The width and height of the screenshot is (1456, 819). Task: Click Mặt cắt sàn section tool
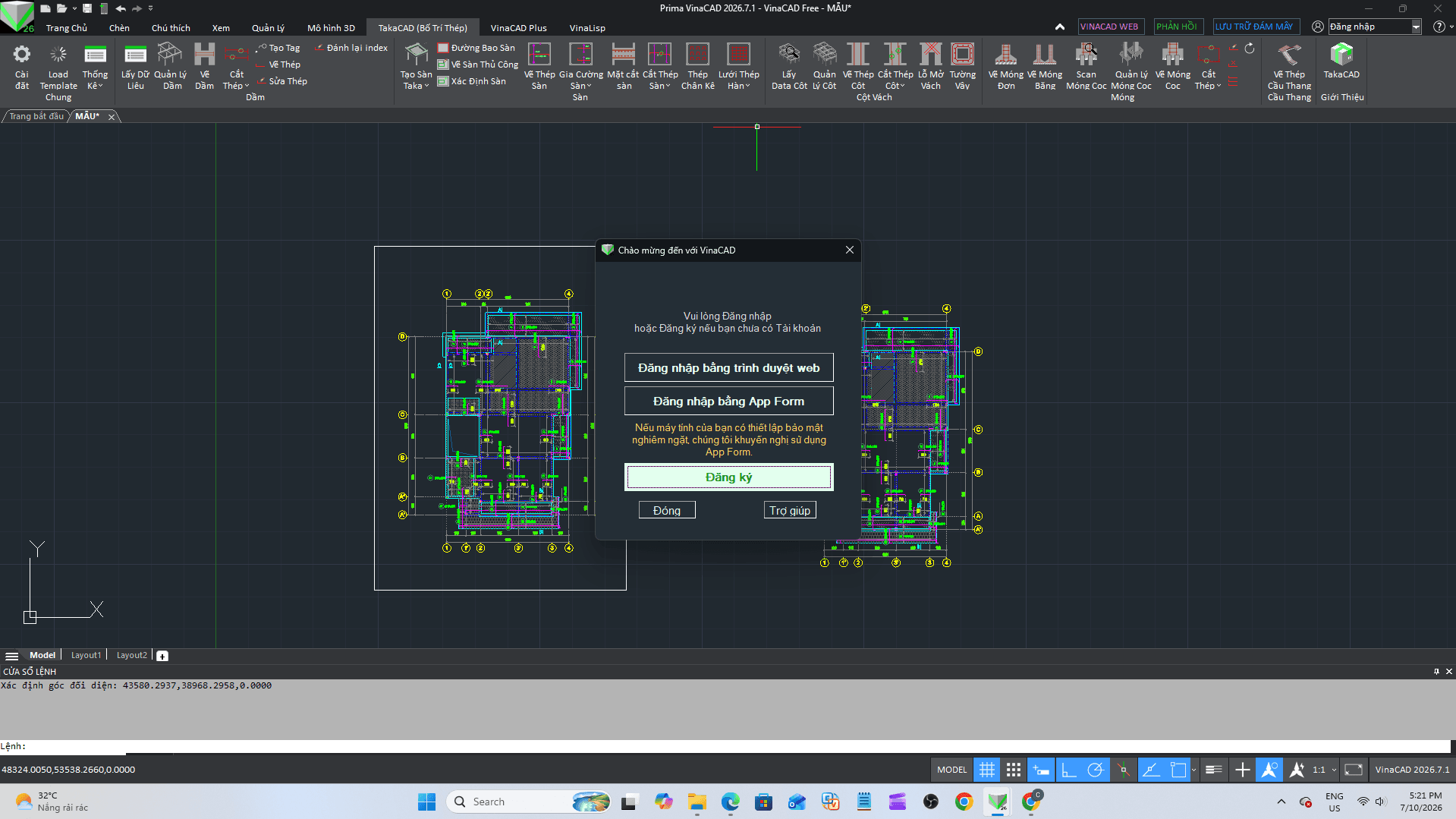point(623,66)
